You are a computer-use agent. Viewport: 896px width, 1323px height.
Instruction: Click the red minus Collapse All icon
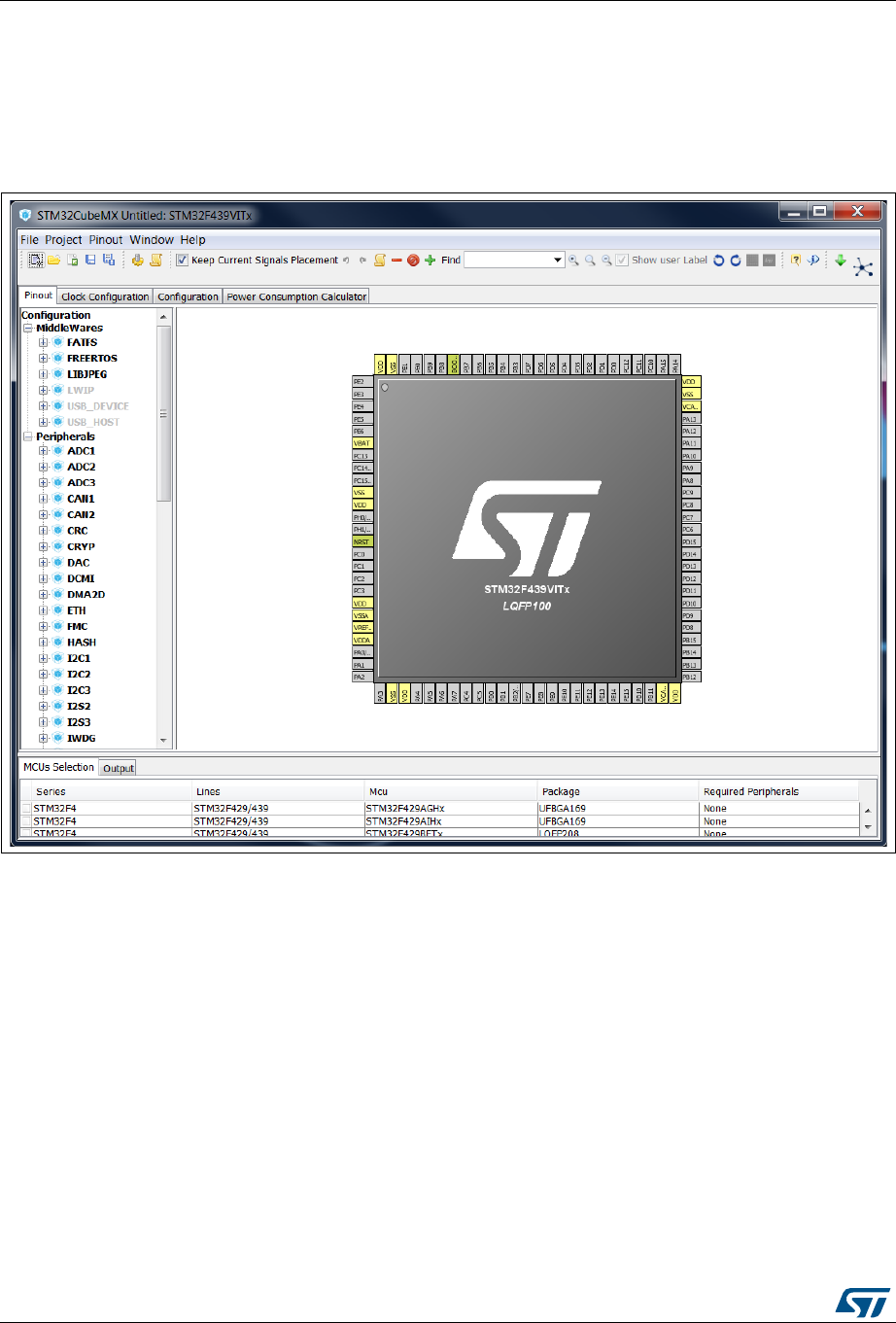(x=396, y=260)
